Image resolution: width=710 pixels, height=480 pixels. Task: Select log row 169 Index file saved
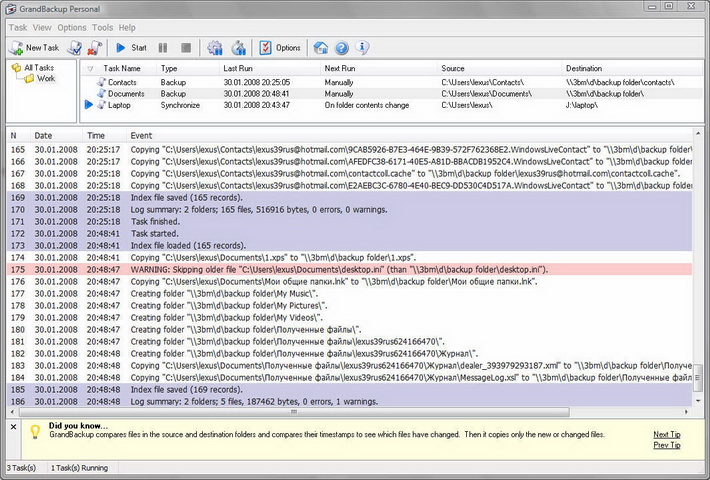coord(349,197)
